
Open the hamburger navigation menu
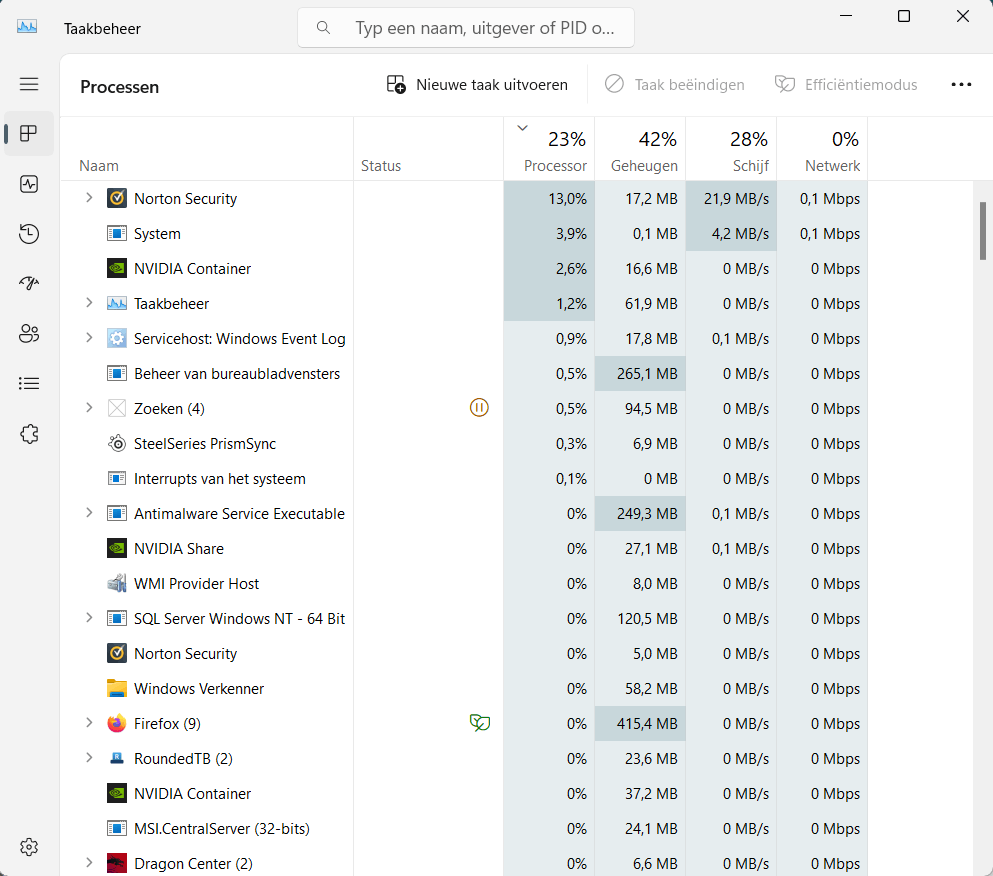28,84
